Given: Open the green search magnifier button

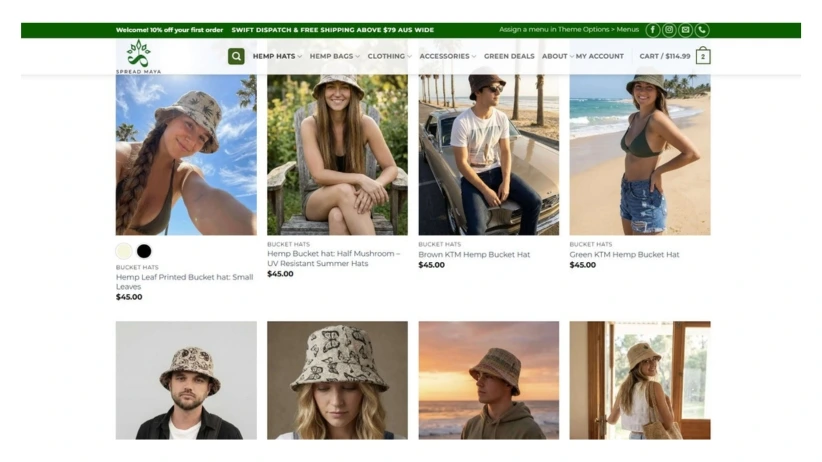Looking at the screenshot, I should tap(236, 56).
